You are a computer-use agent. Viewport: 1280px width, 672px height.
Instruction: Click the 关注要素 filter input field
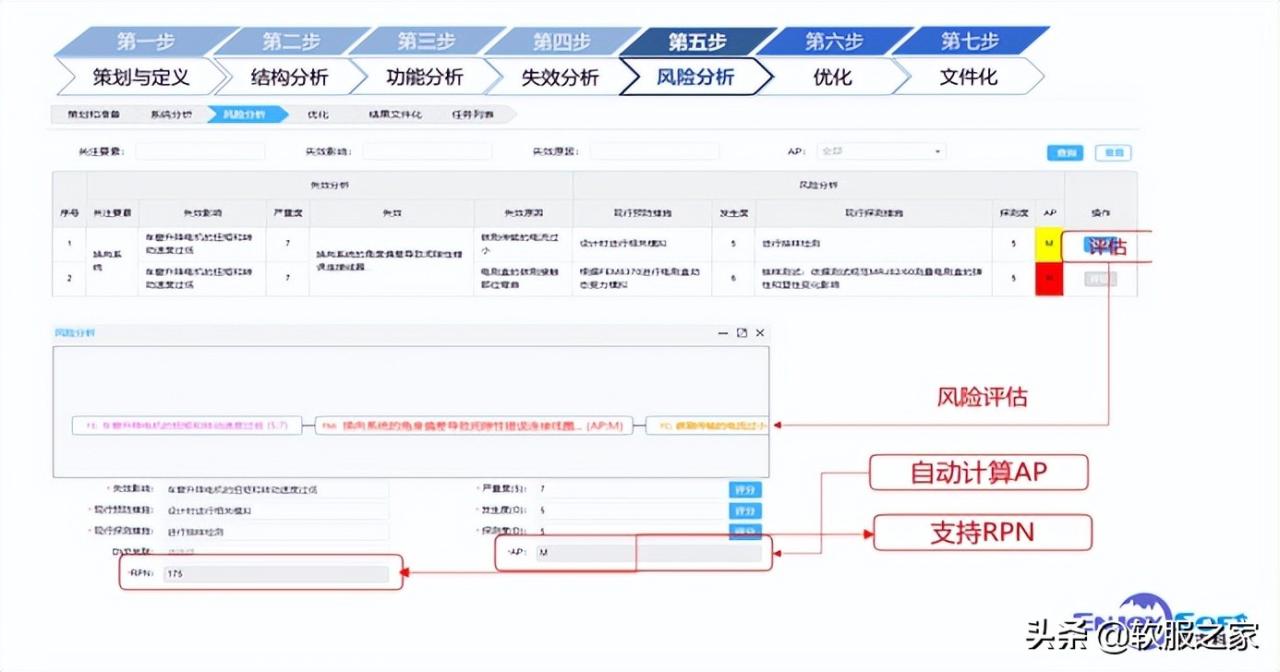click(200, 151)
